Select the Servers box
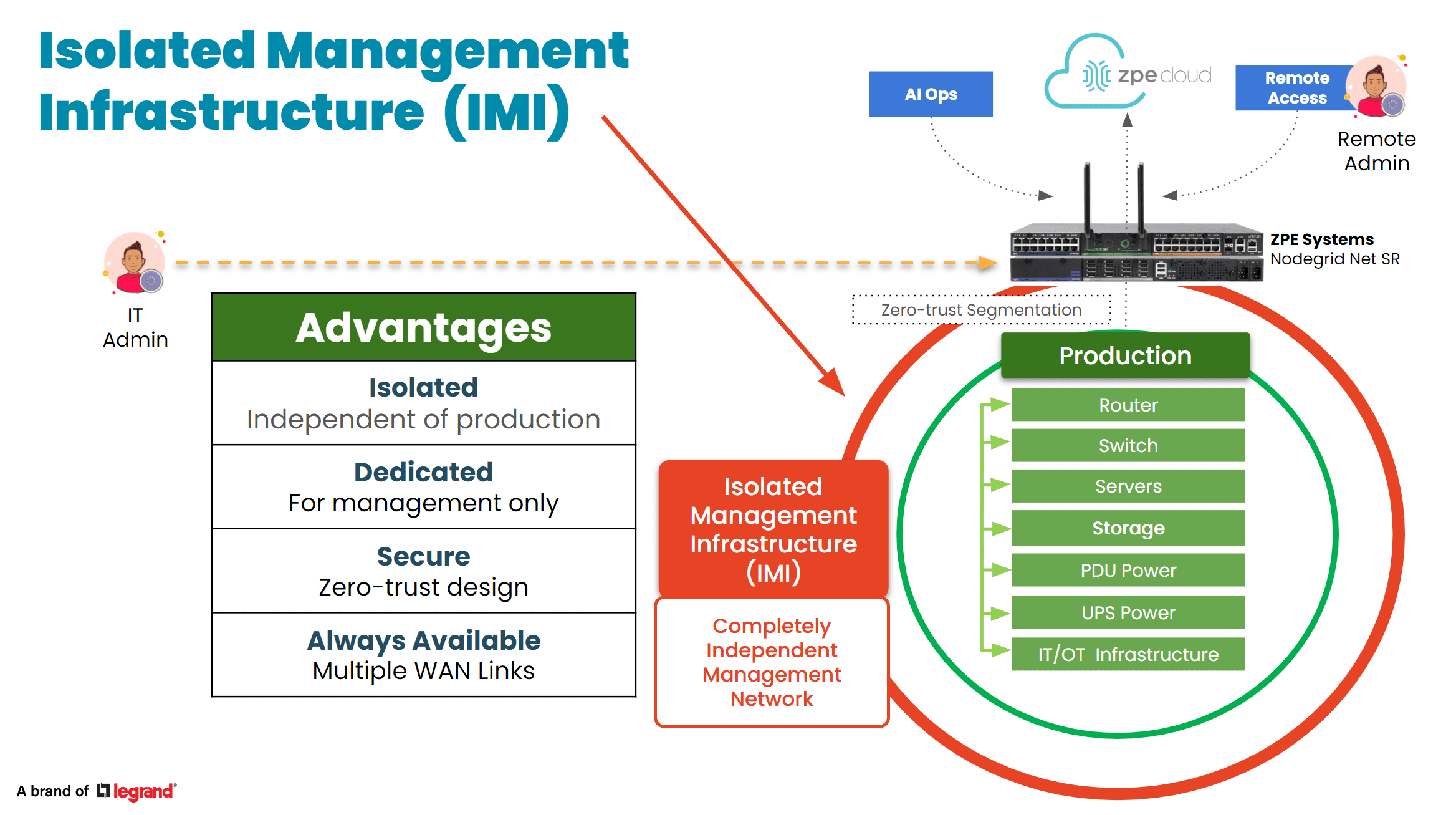 [x=1128, y=486]
